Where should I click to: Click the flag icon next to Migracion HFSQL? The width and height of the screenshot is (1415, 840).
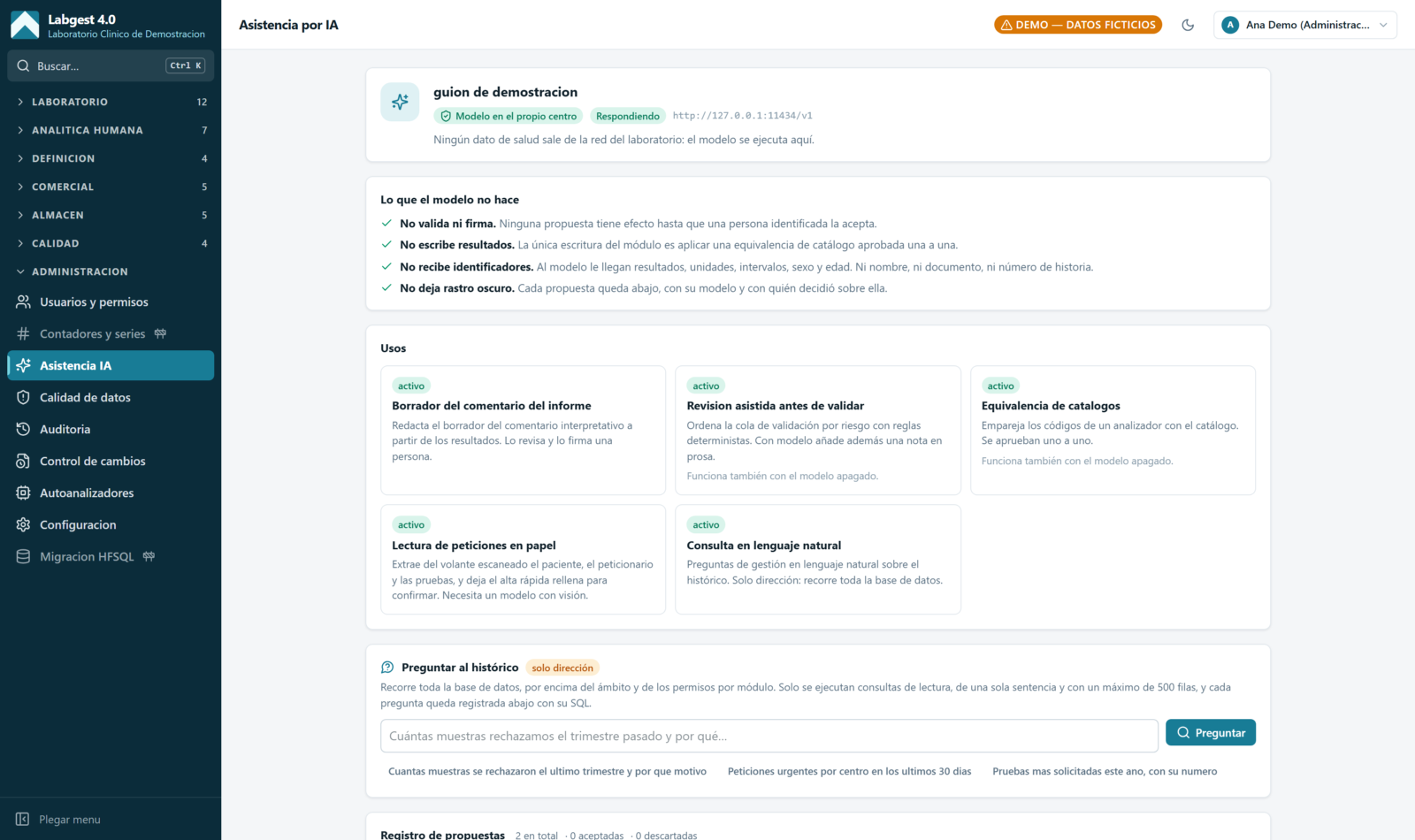pos(149,556)
